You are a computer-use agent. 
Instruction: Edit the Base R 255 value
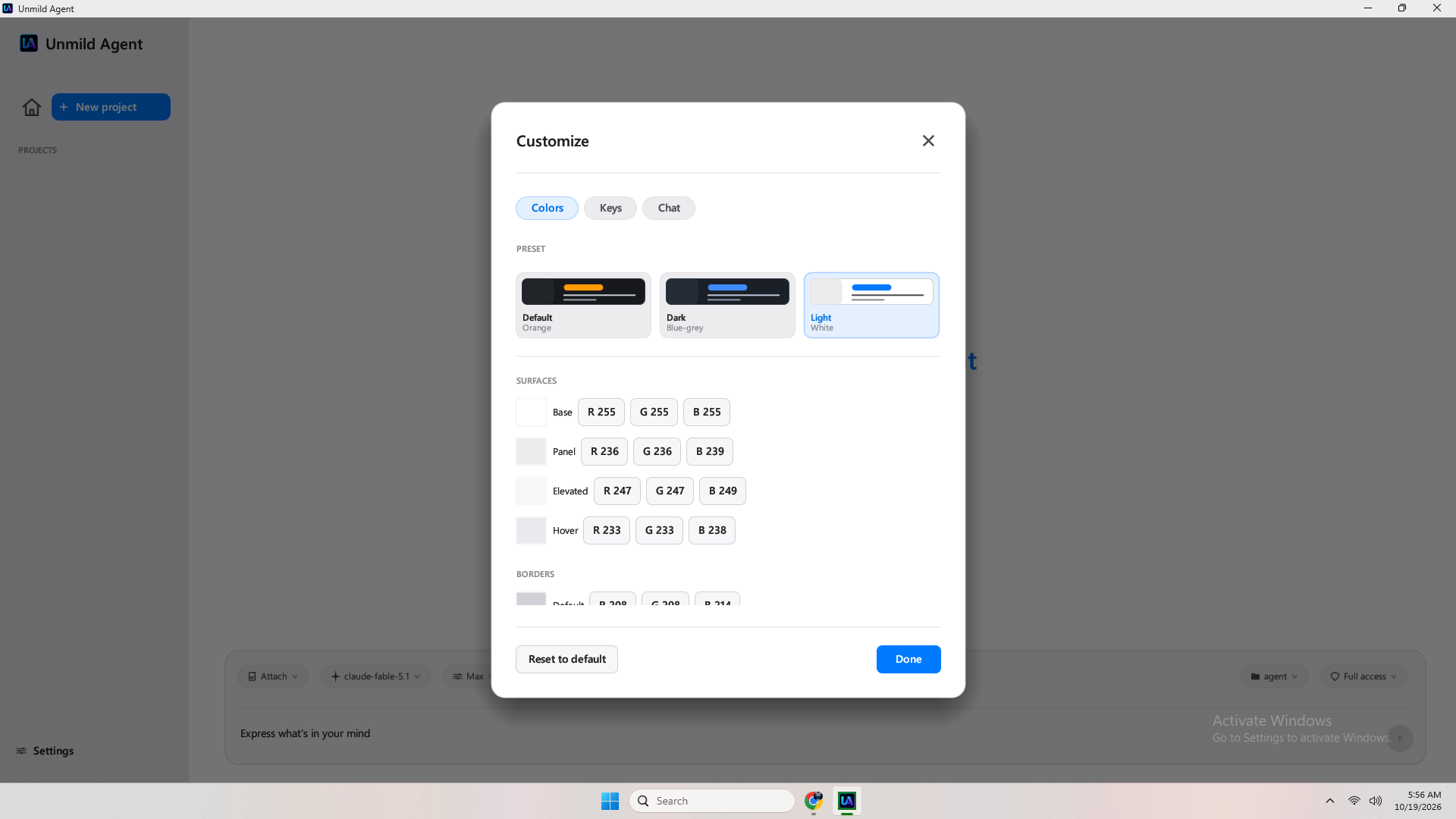tap(601, 412)
